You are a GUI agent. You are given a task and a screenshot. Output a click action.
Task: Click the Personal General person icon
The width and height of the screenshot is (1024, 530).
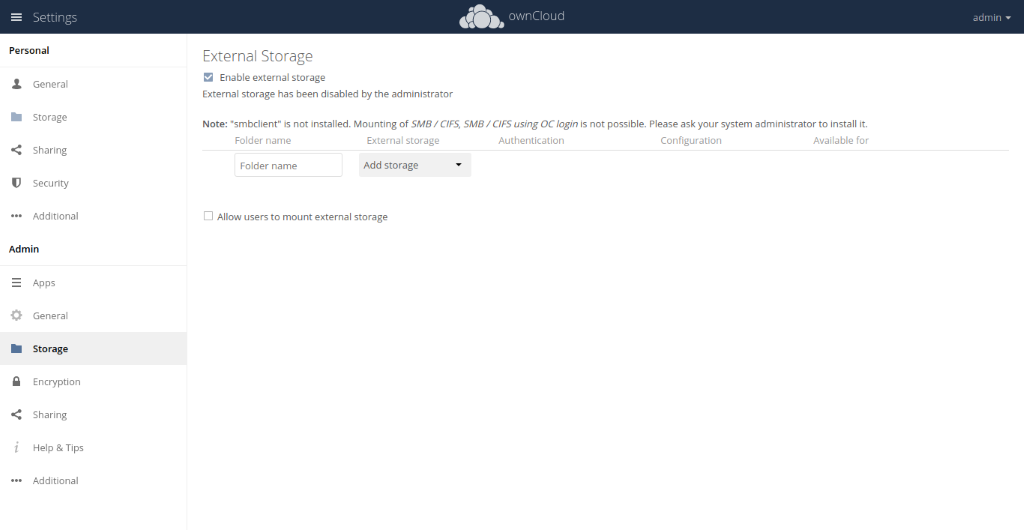[x=16, y=84]
